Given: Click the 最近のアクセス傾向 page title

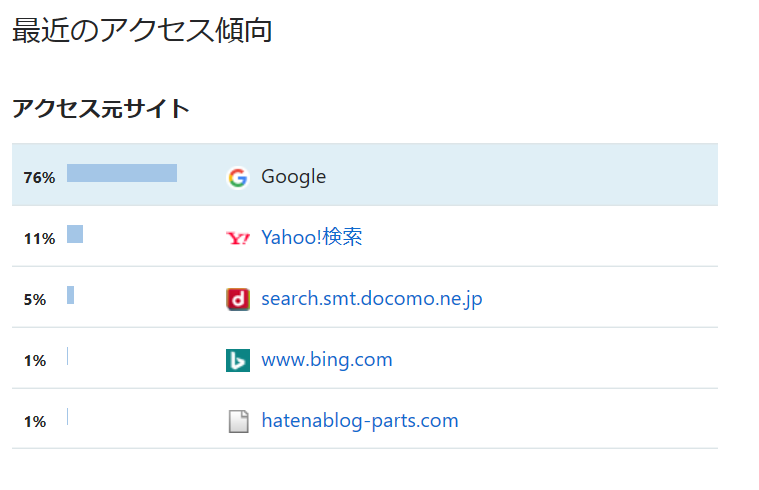Looking at the screenshot, I should [x=142, y=31].
